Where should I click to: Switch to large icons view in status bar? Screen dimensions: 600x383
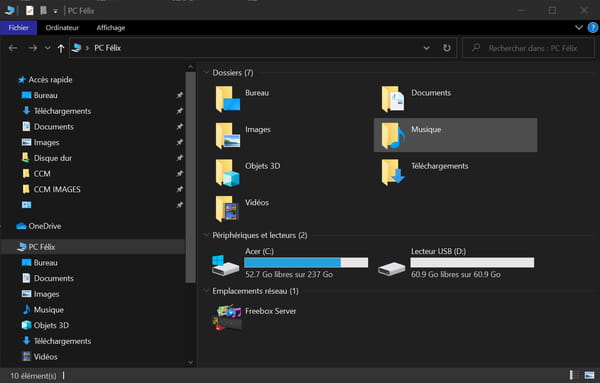589,375
